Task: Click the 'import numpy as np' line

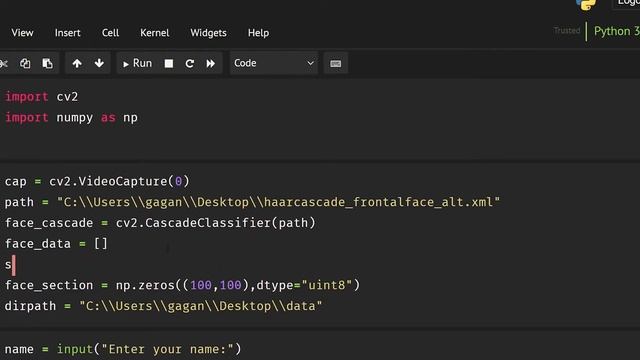Action: 71,118
